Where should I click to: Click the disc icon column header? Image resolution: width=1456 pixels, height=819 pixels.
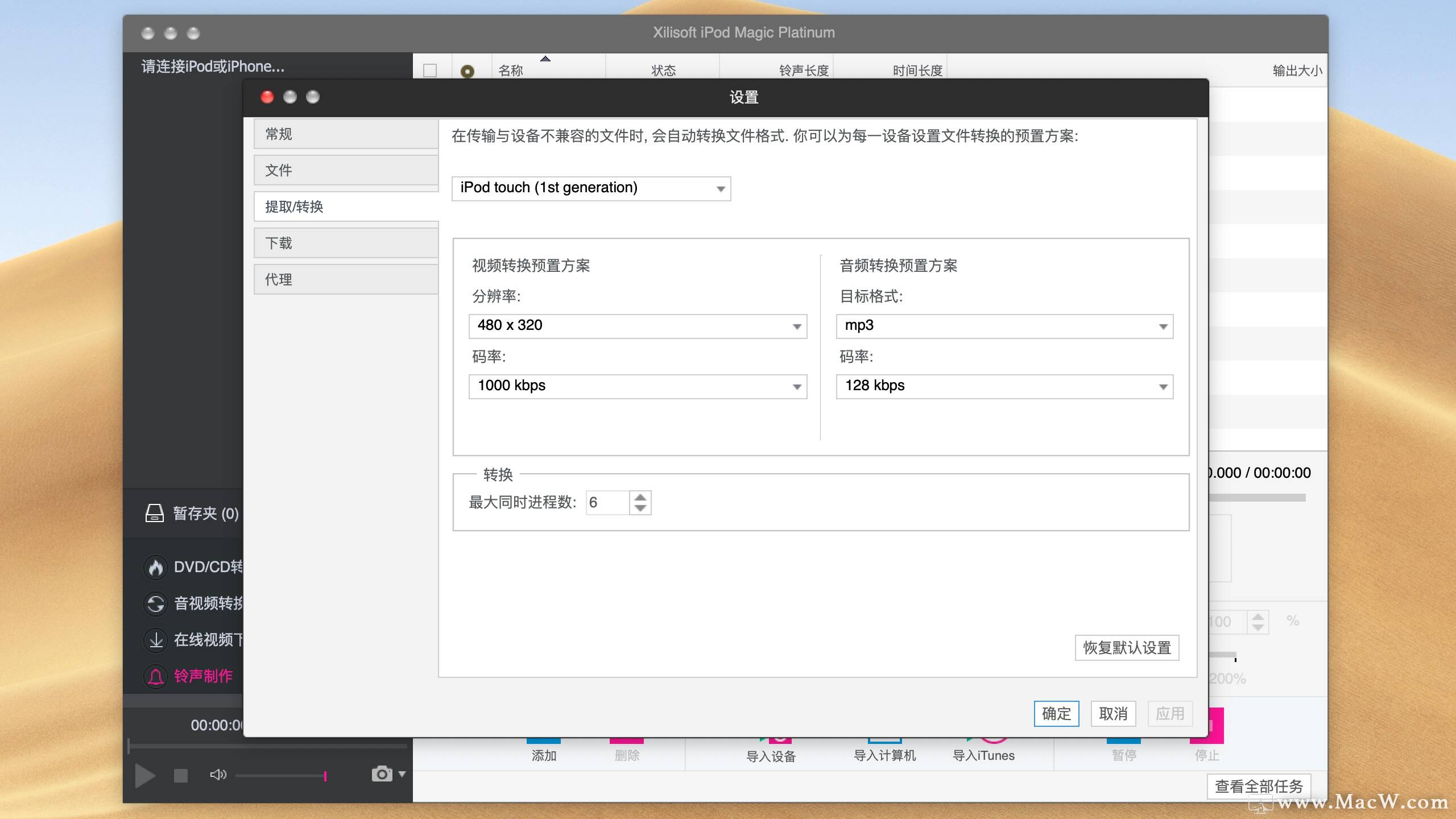click(x=468, y=71)
